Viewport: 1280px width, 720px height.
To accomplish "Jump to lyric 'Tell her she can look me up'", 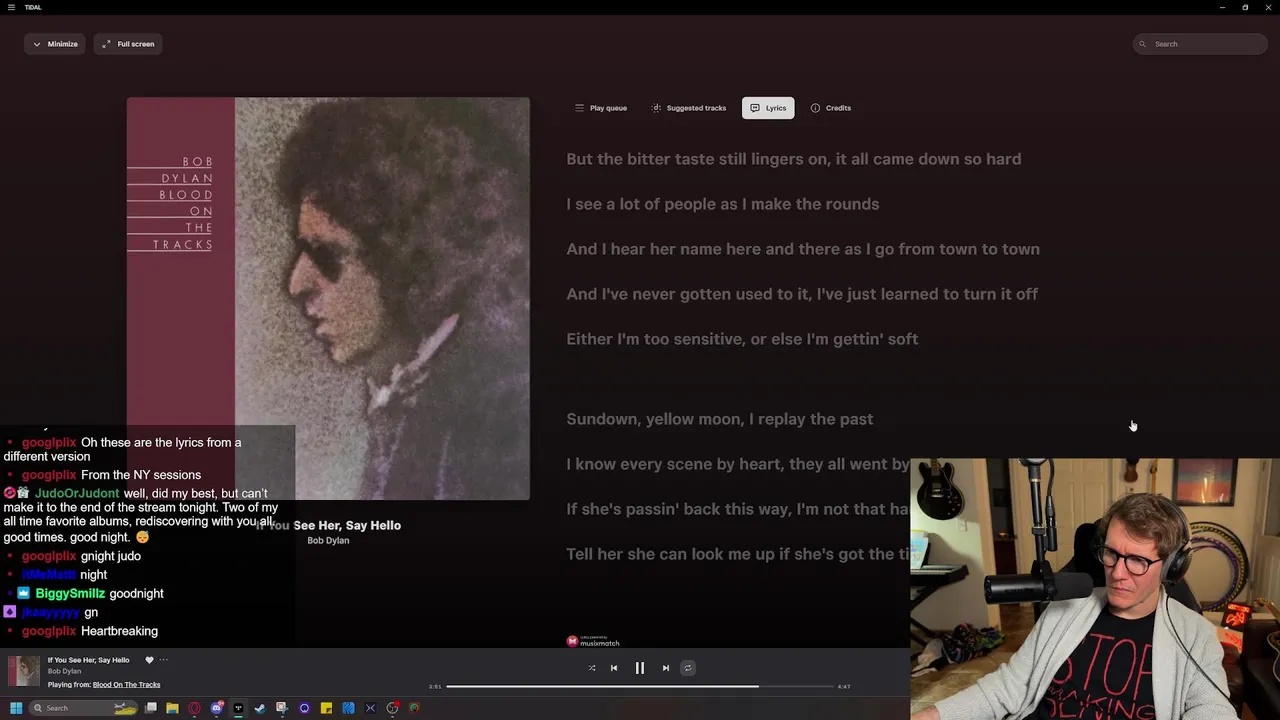I will (x=738, y=554).
